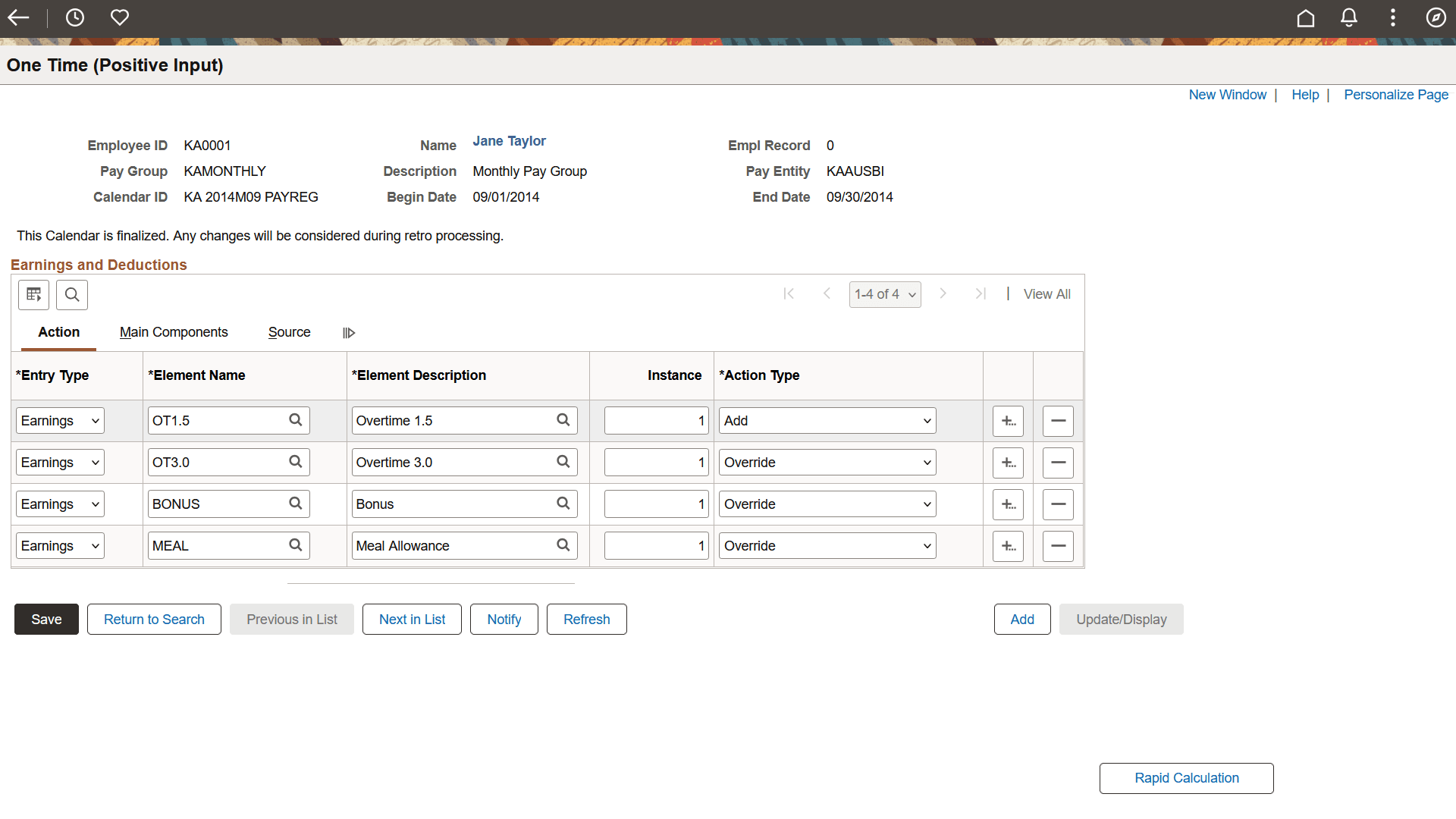Click the grid search magnifier icon
The width and height of the screenshot is (1456, 819).
[x=72, y=295]
